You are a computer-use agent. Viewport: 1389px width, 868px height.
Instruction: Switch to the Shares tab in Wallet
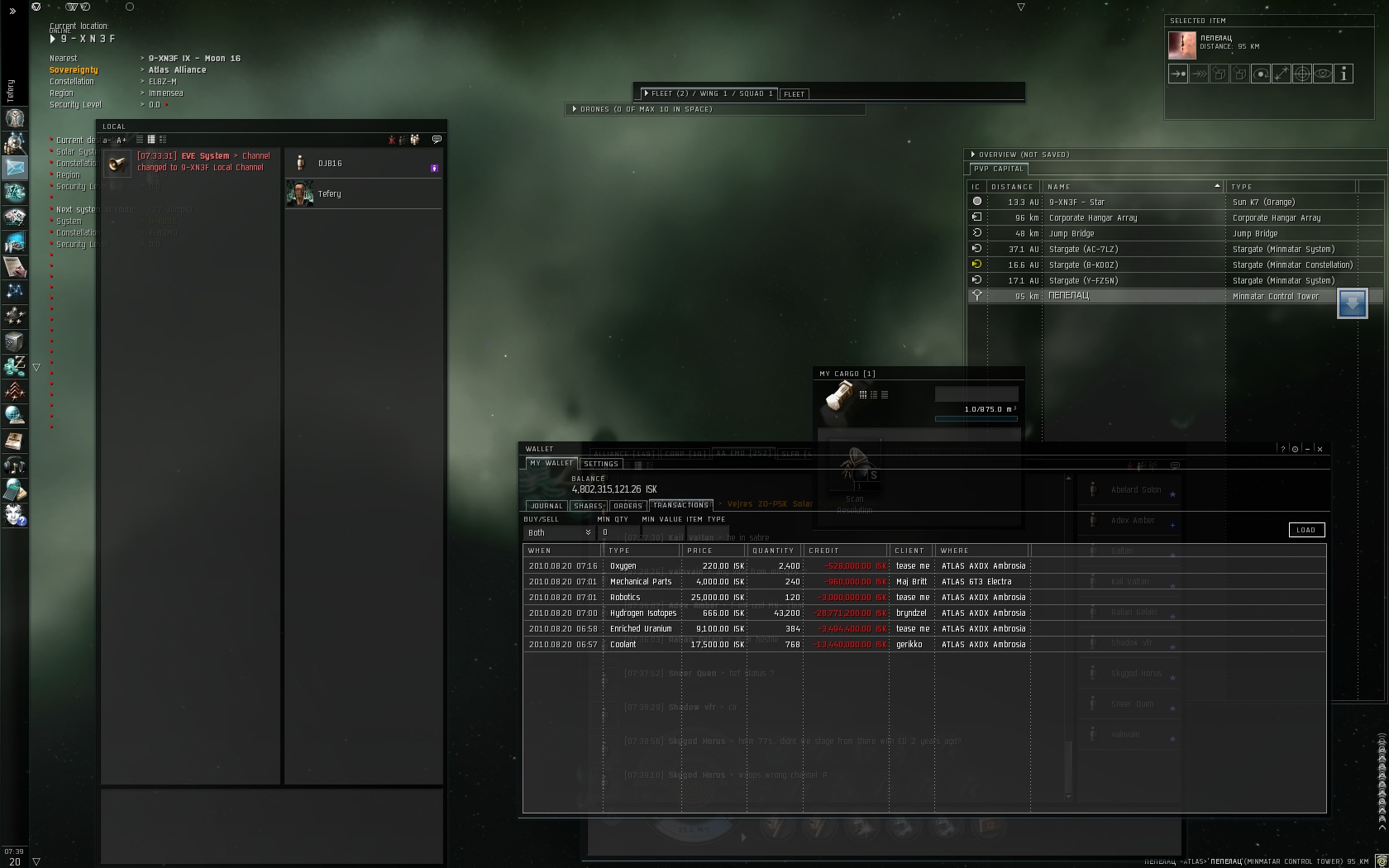588,506
